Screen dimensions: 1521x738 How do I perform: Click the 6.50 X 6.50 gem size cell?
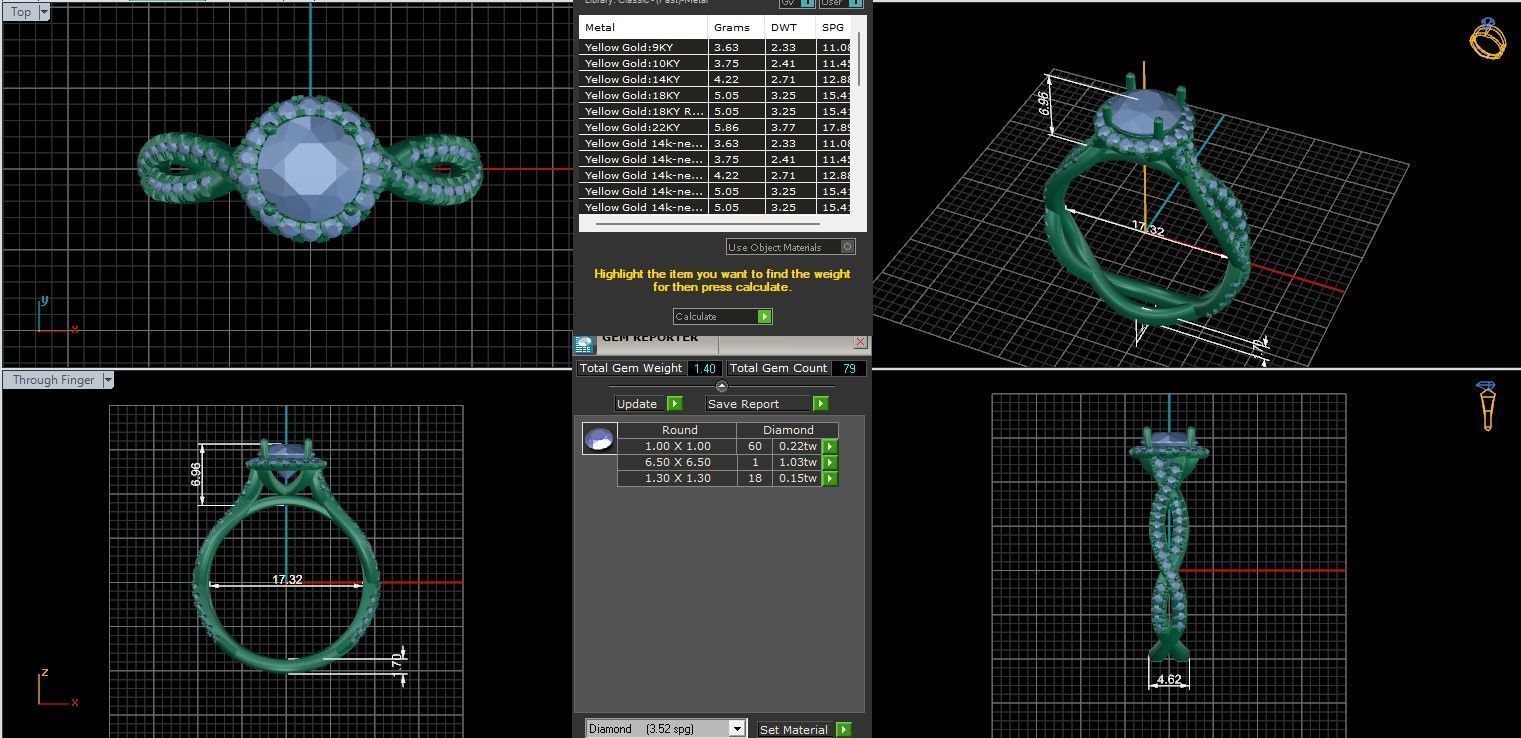point(677,462)
